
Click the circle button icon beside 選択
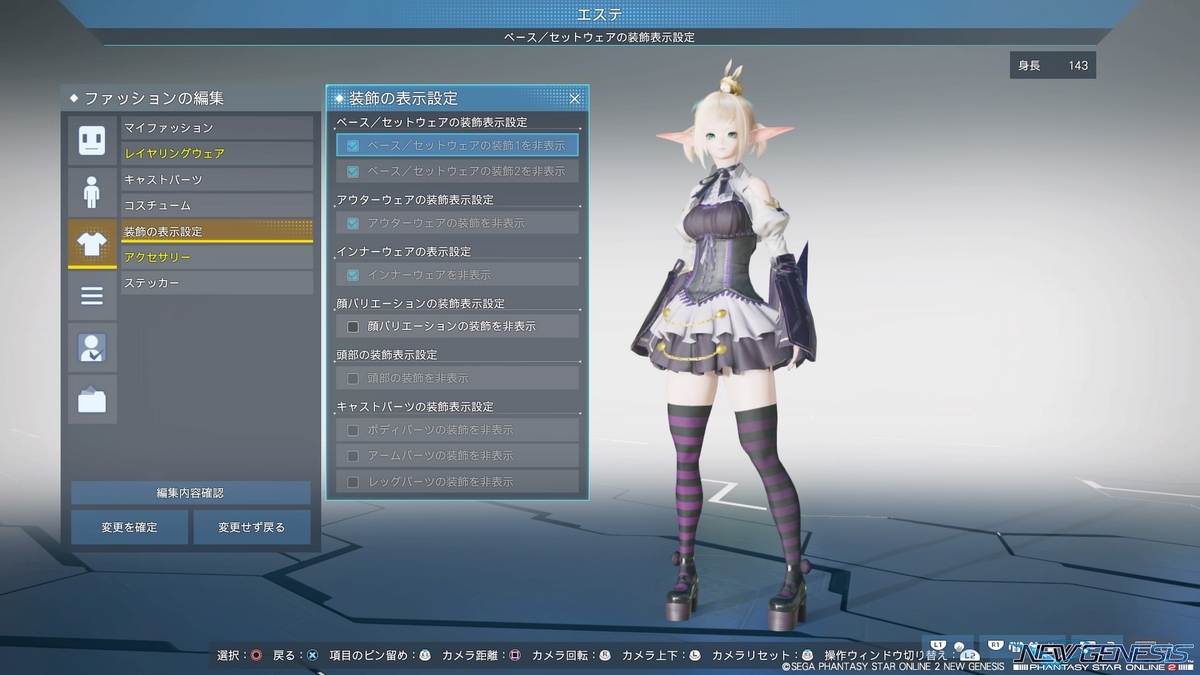[257, 656]
